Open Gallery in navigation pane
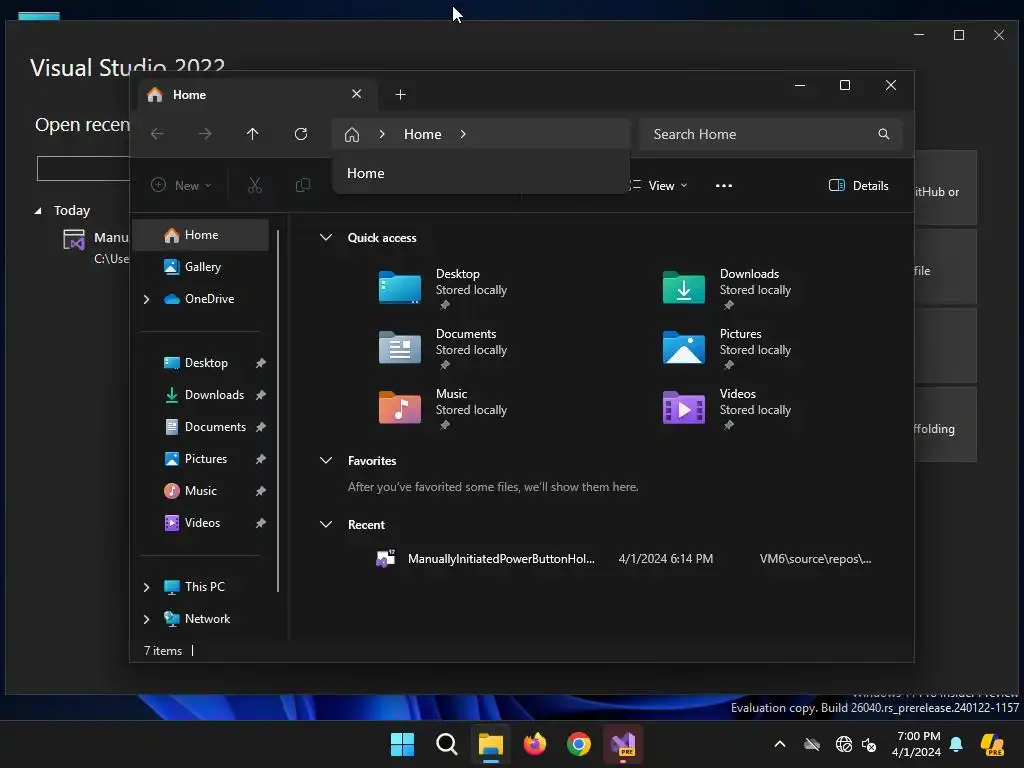The height and width of the screenshot is (768, 1024). [x=200, y=267]
